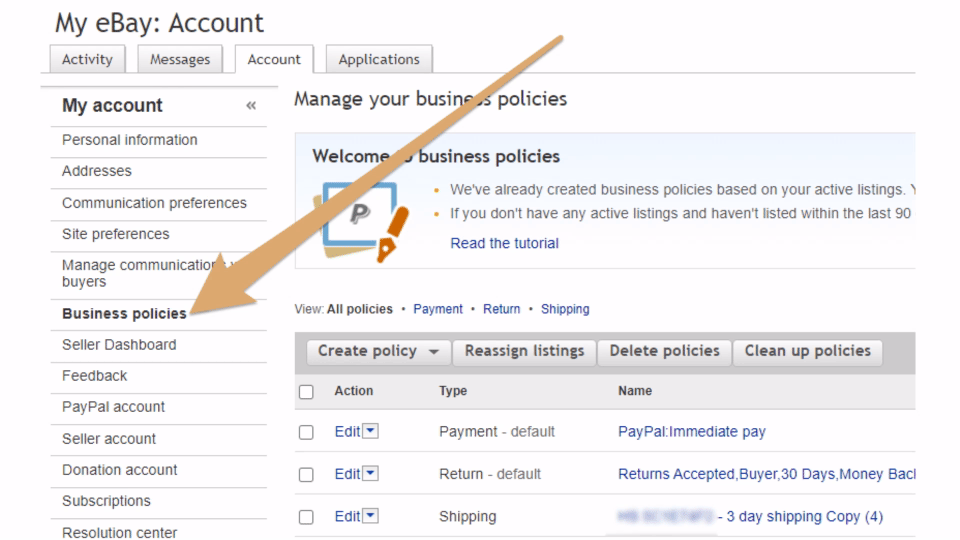
Task: Open the PayPal:Immediate pay policy name
Action: (x=692, y=432)
